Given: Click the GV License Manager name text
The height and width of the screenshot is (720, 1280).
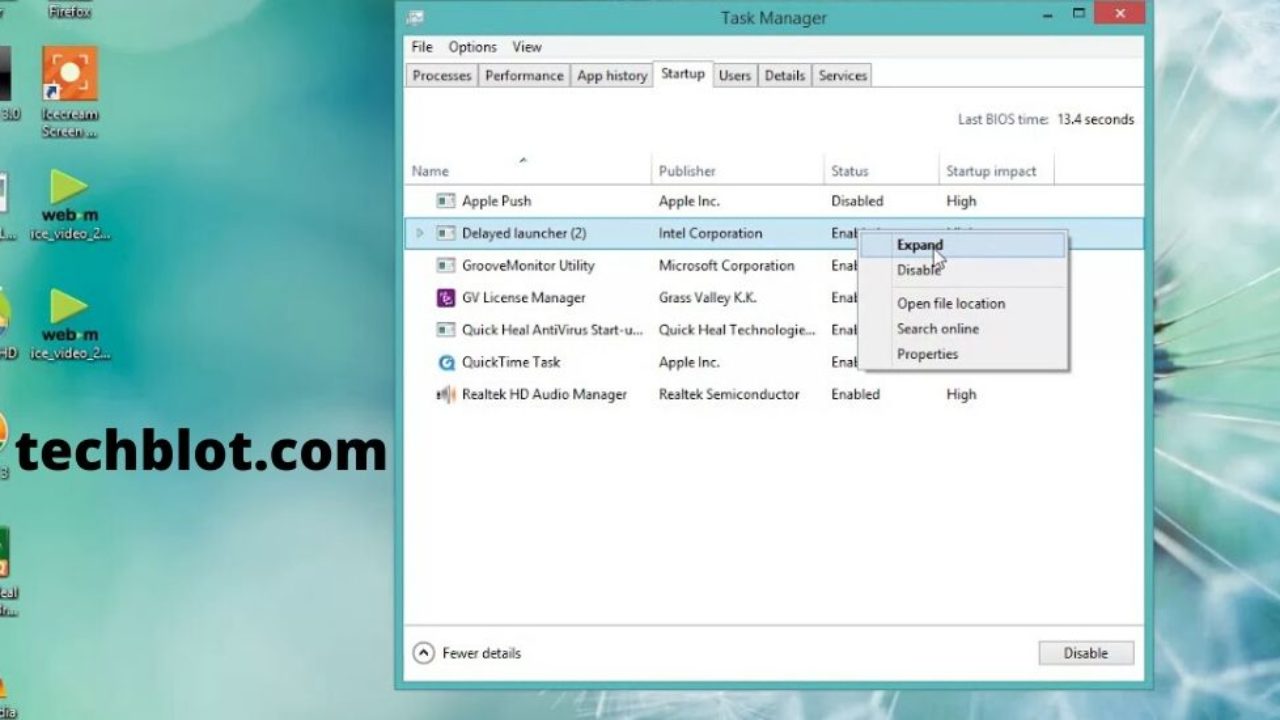Looking at the screenshot, I should point(524,297).
